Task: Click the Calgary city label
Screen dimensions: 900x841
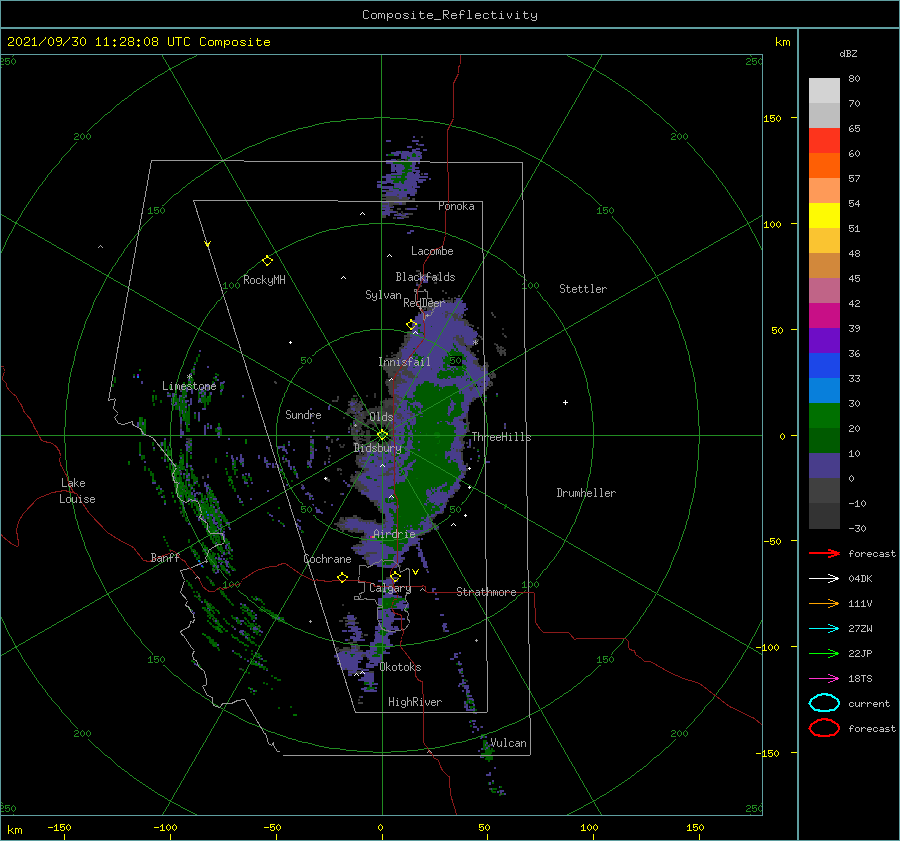Action: tap(390, 588)
